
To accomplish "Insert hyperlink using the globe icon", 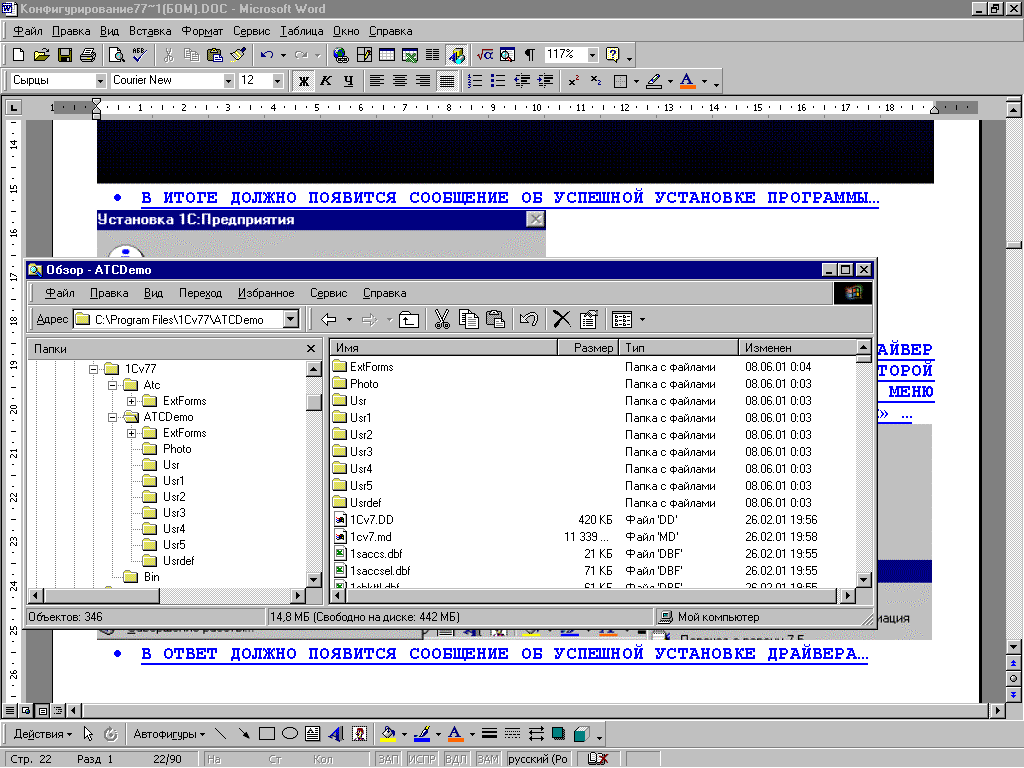I will click(340, 55).
